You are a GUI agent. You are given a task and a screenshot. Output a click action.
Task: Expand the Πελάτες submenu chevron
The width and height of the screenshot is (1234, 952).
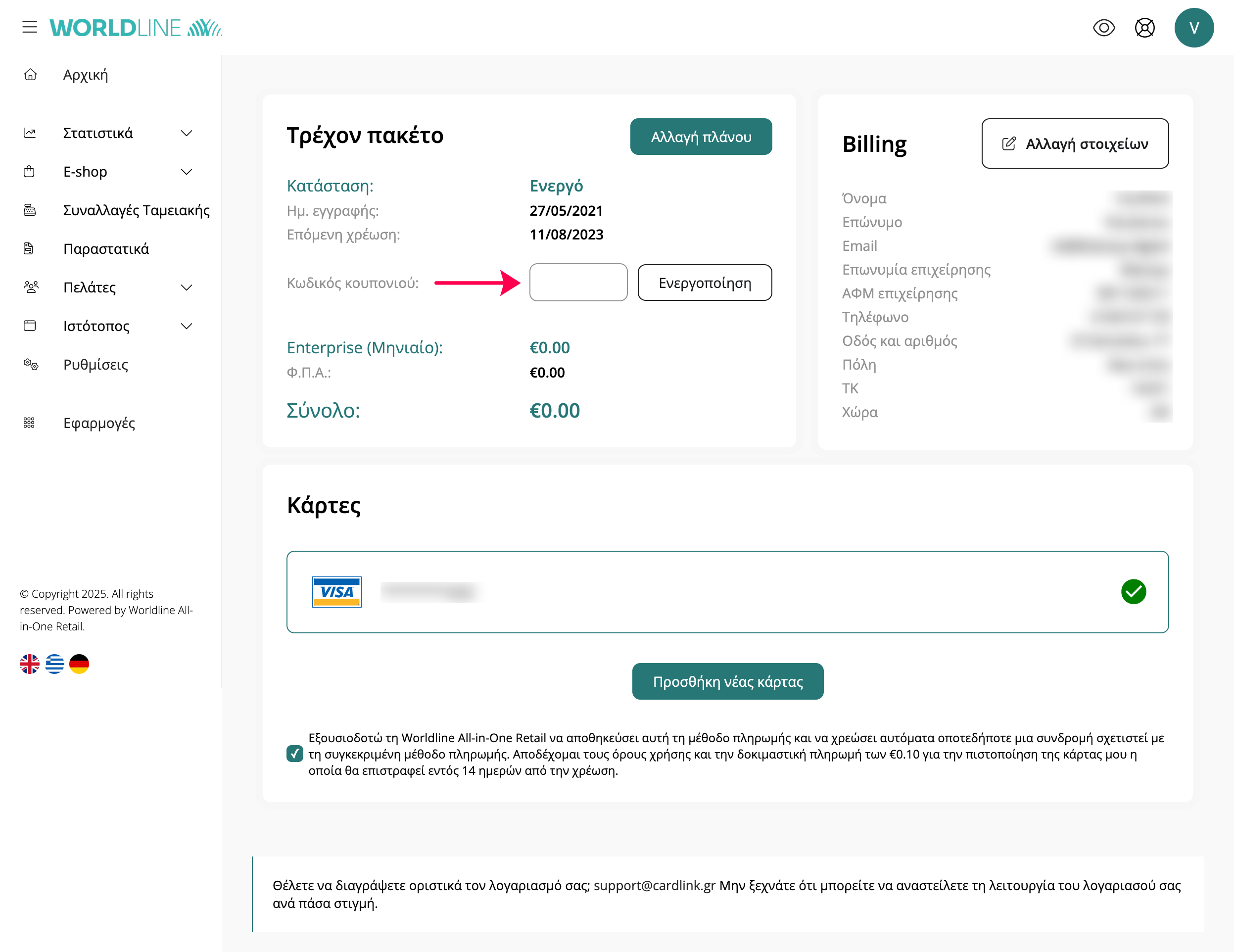point(187,287)
